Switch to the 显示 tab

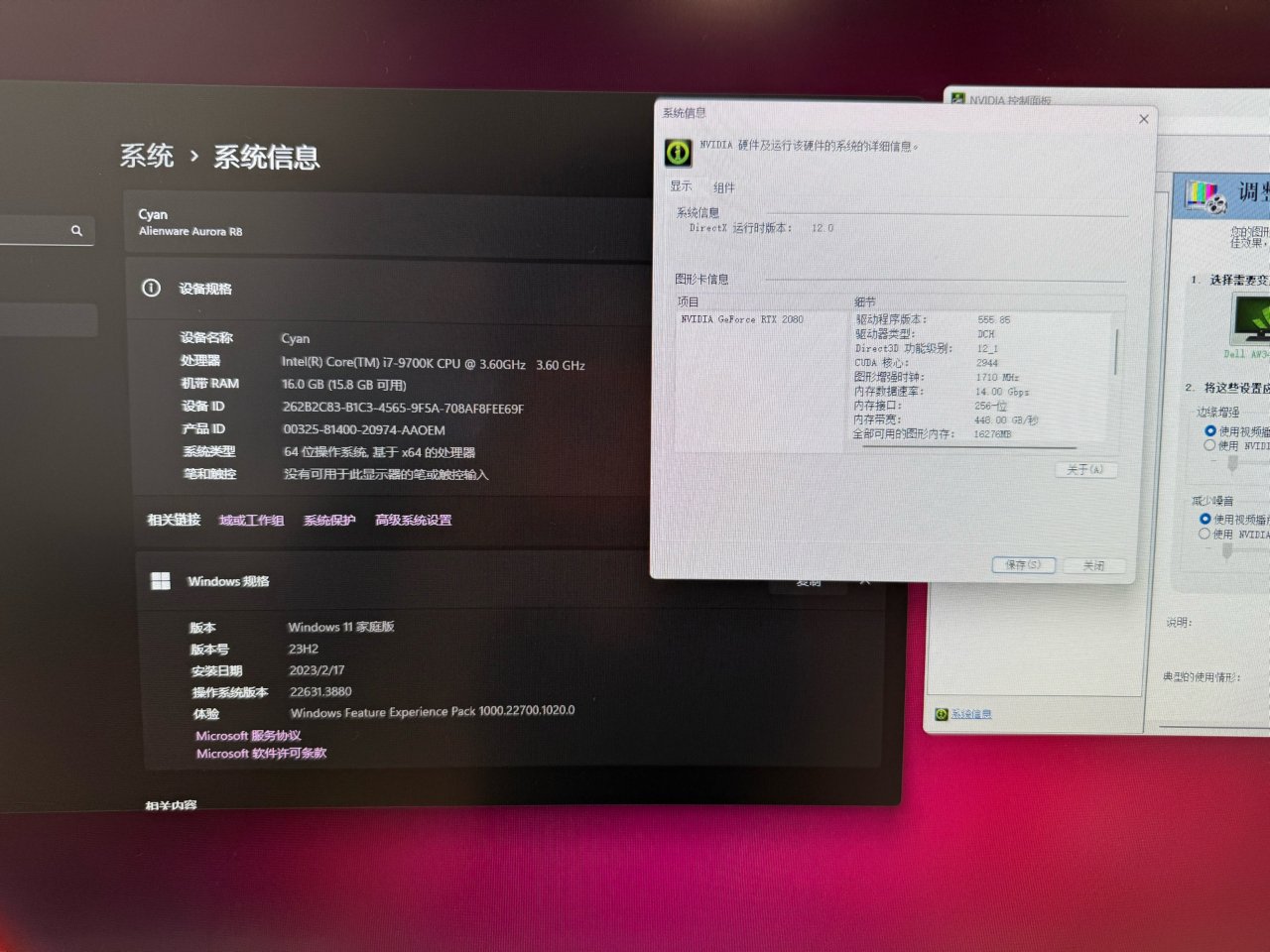pos(681,186)
